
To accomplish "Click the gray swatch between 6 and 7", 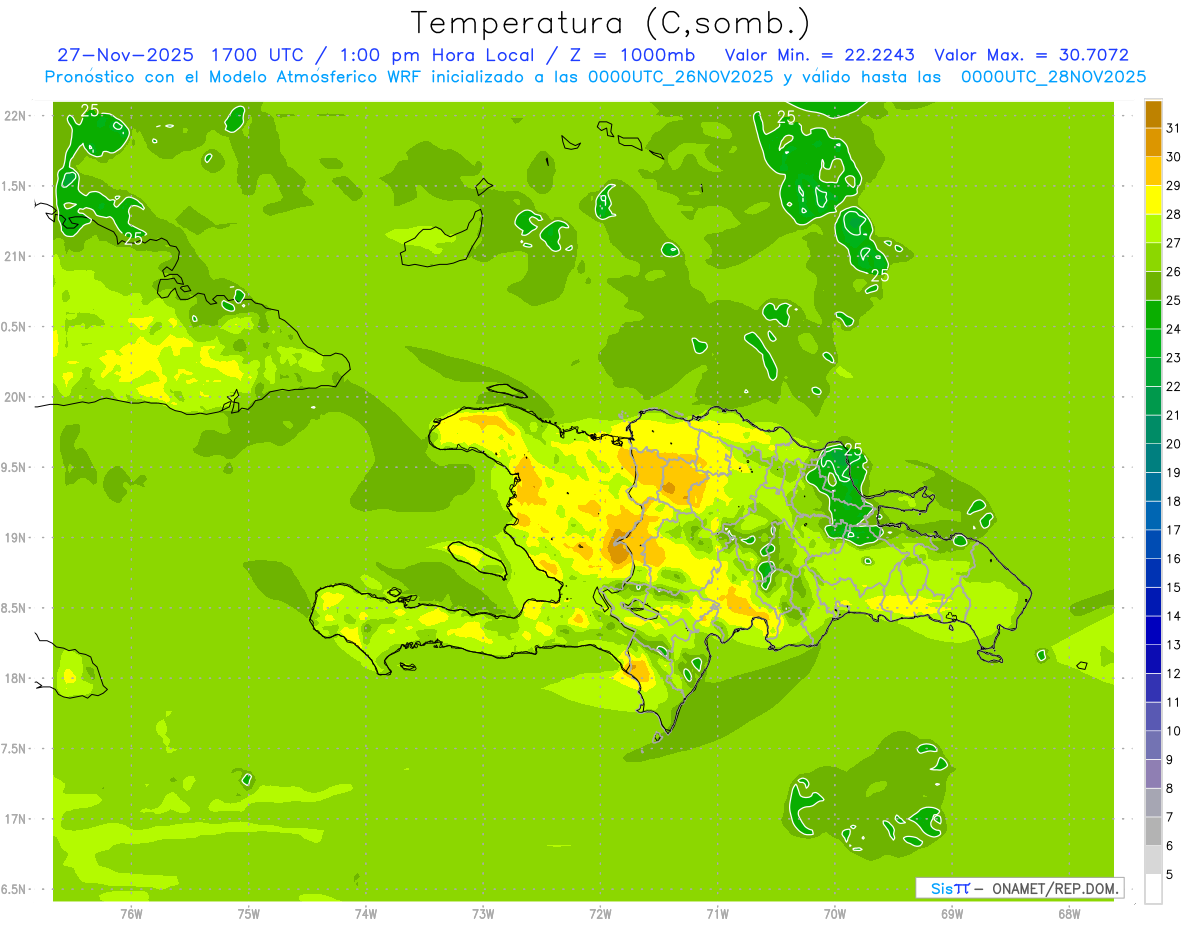I will 1153,832.
